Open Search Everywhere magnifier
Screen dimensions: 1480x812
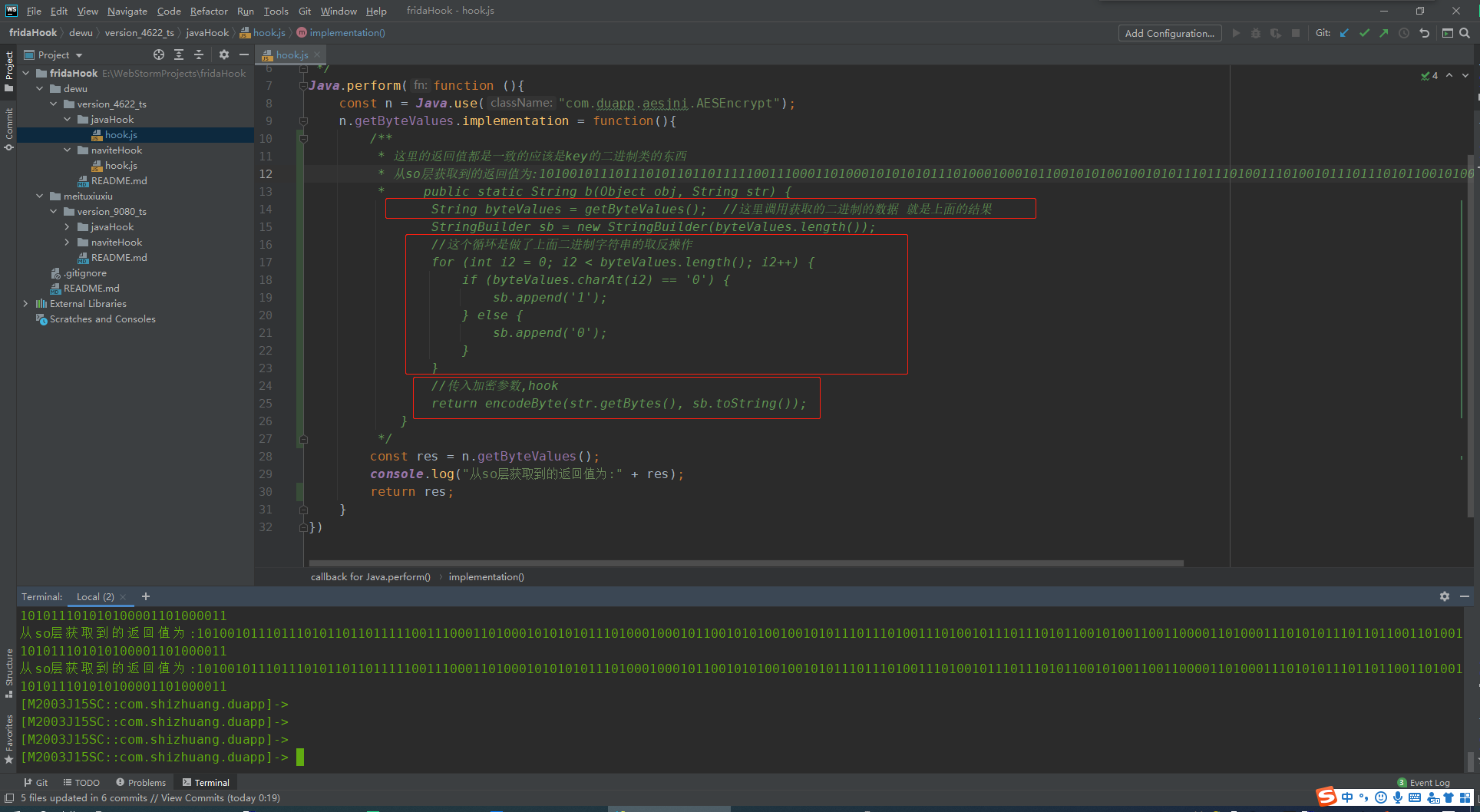[1465, 33]
